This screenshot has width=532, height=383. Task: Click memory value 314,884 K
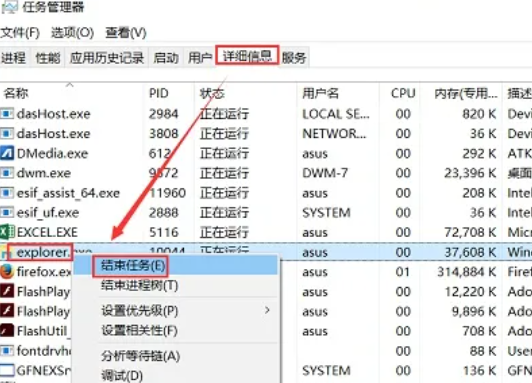tap(467, 272)
